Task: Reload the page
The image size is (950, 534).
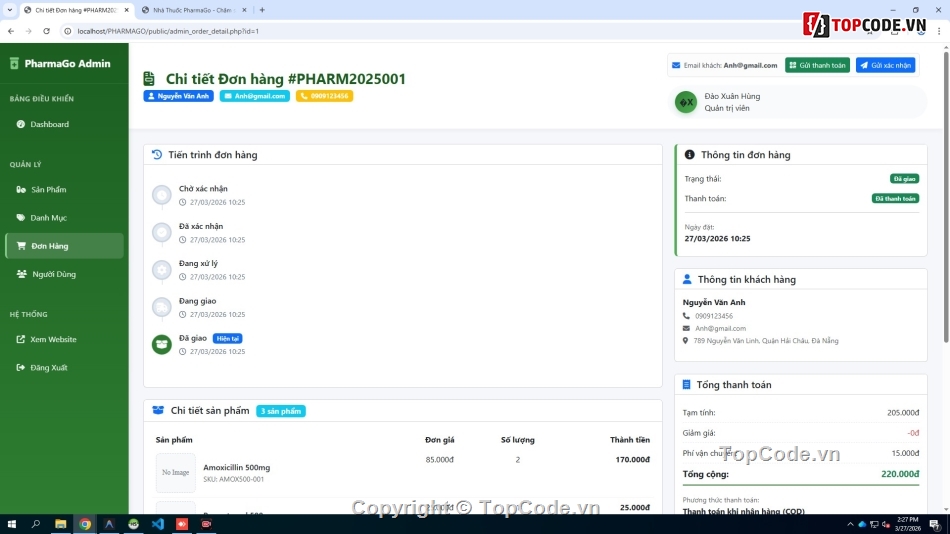Action: (x=47, y=31)
